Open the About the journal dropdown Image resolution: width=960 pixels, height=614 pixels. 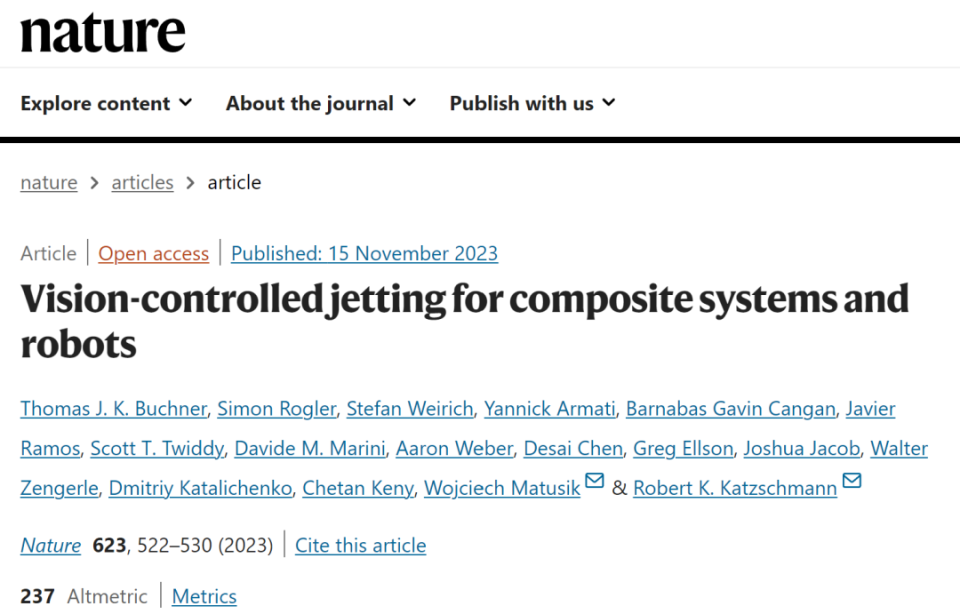coord(320,103)
